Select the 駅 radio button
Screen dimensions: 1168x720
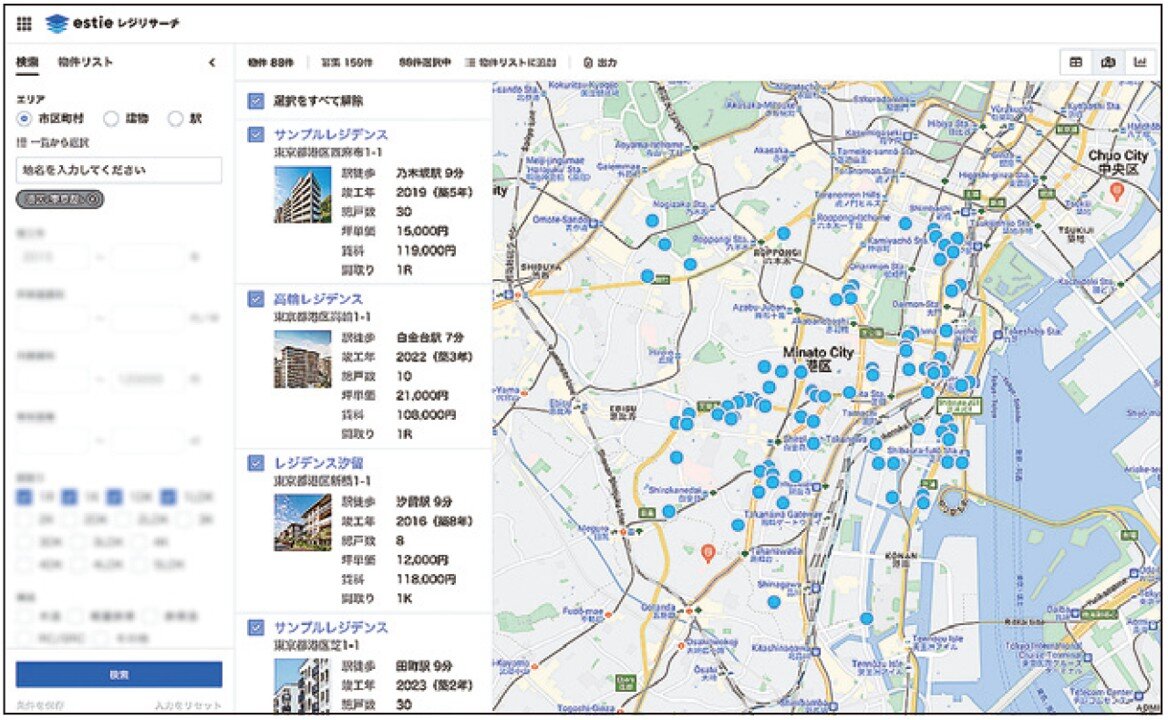point(176,118)
